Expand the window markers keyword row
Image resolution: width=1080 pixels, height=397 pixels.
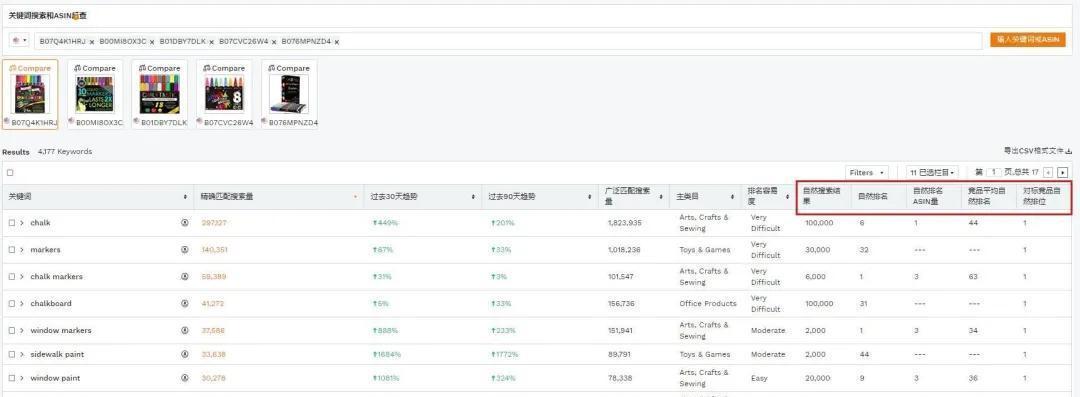[22, 330]
